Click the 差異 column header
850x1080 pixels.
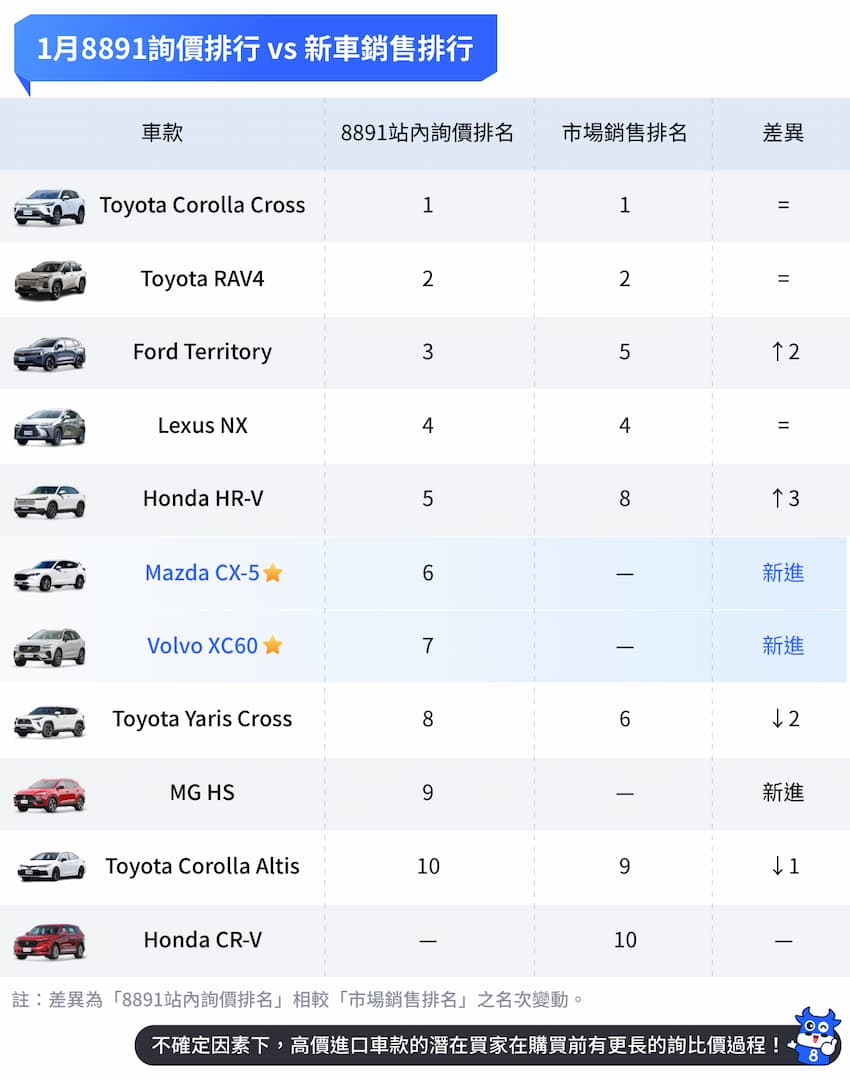coord(783,133)
